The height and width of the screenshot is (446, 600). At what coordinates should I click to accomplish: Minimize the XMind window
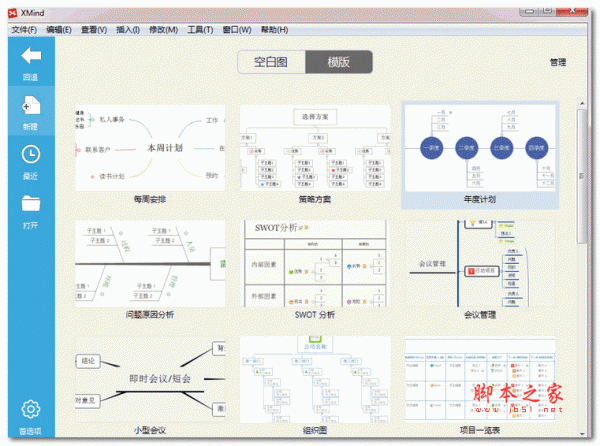[x=530, y=11]
